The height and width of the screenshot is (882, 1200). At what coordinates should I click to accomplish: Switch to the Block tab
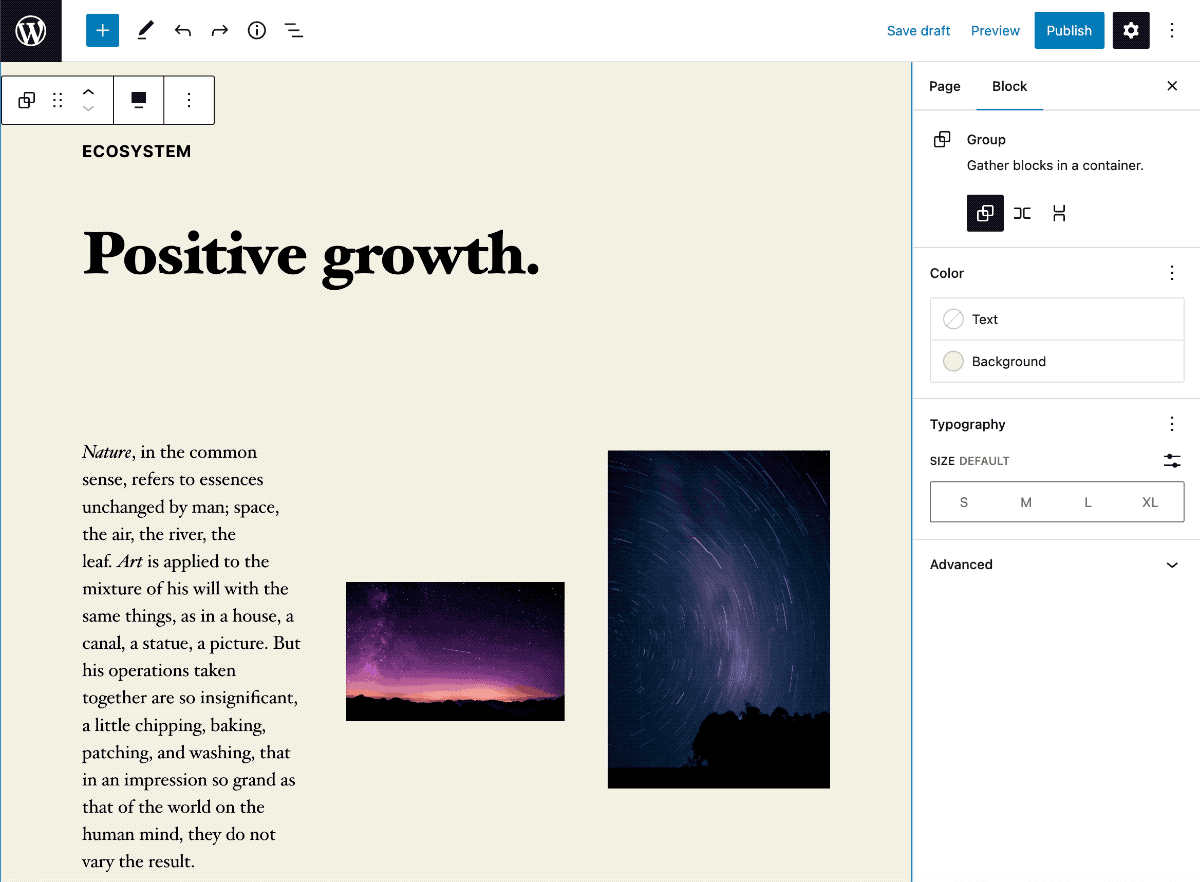pyautogui.click(x=1009, y=86)
